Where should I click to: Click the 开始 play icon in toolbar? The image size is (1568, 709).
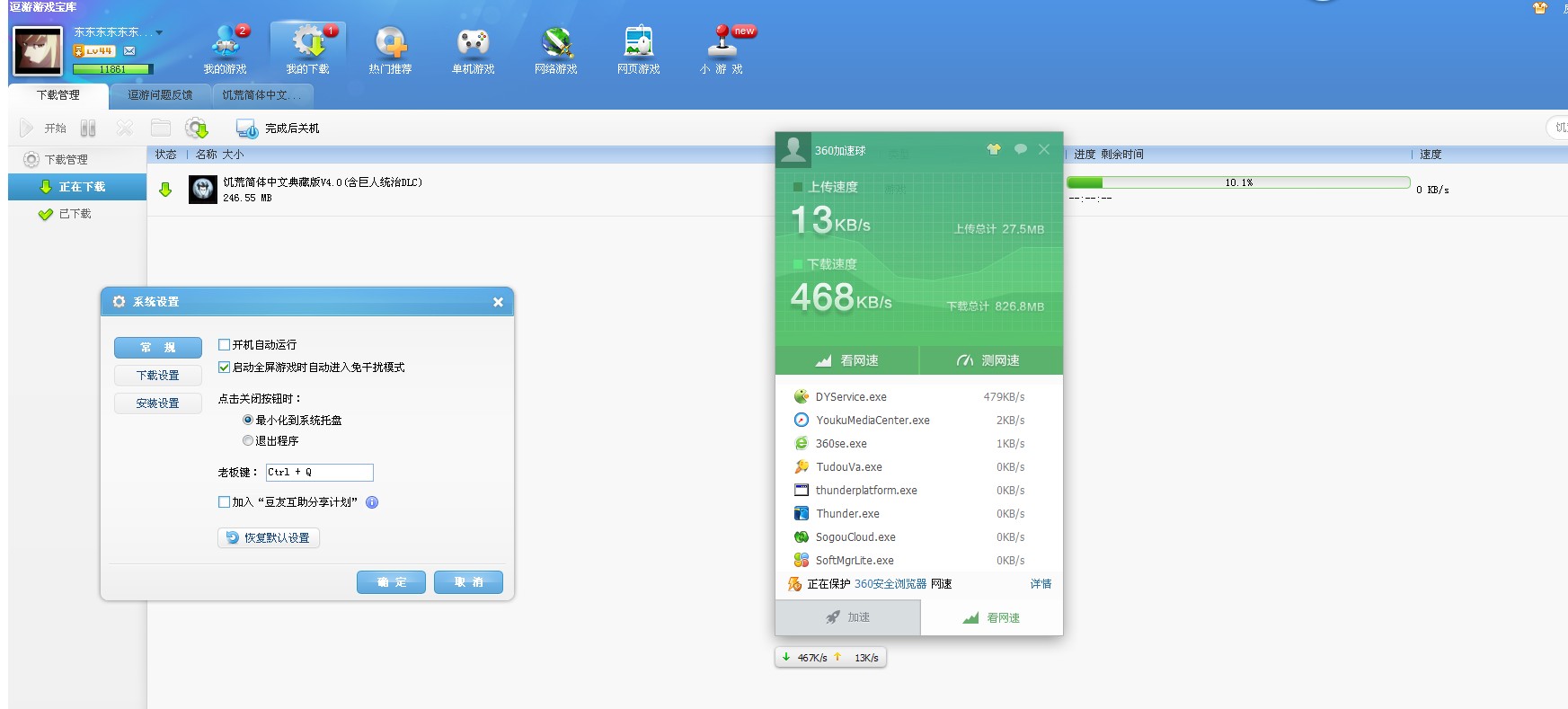26,129
